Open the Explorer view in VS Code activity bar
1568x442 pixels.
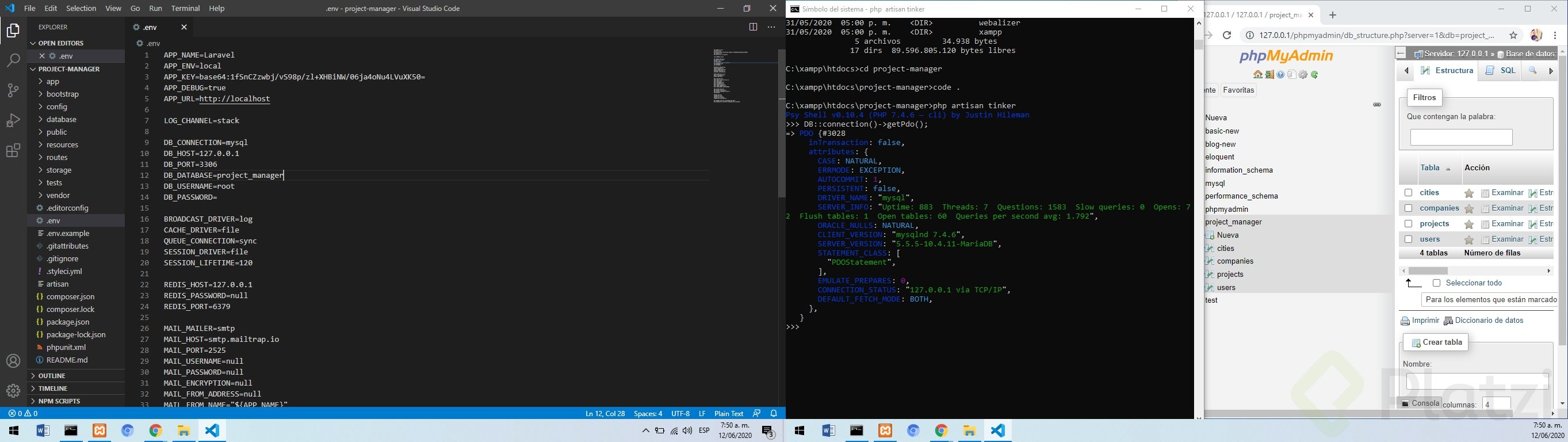point(13,31)
